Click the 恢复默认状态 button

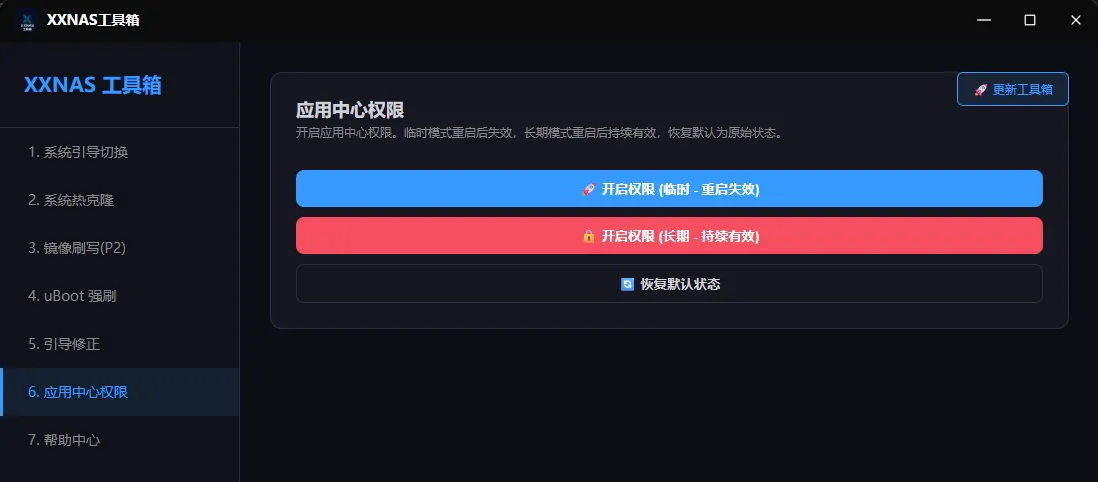tap(669, 284)
